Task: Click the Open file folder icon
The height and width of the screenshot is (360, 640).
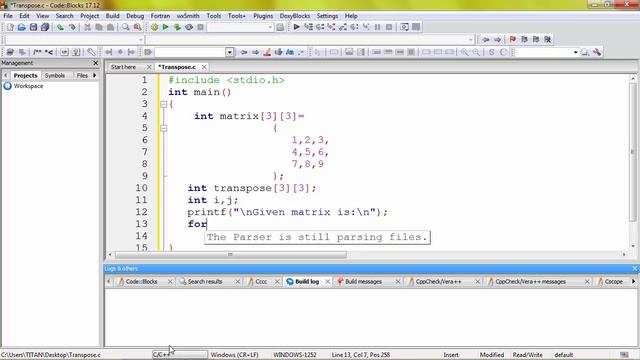Action: pyautogui.click(x=22, y=27)
